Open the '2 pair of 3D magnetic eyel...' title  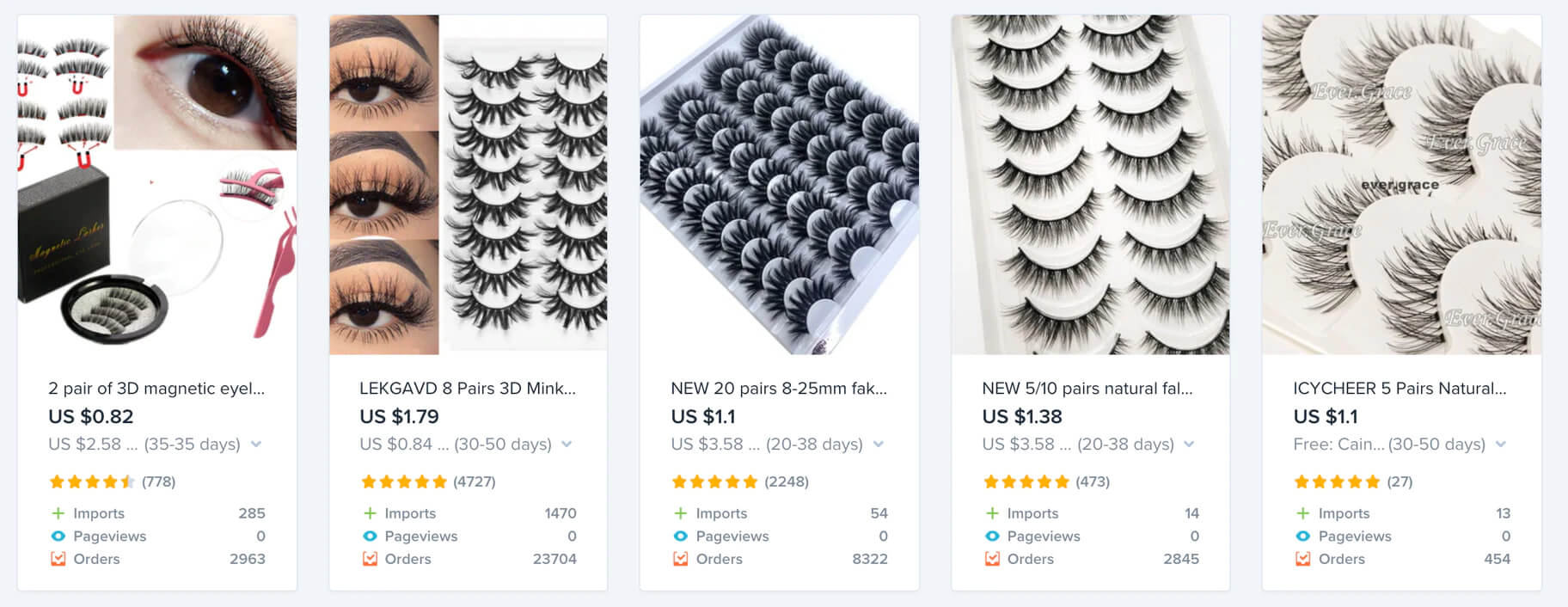point(156,389)
